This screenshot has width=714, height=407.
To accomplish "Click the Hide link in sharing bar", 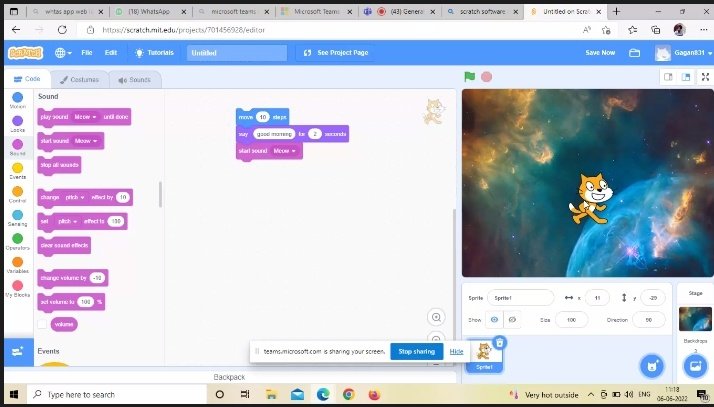I will coord(456,351).
